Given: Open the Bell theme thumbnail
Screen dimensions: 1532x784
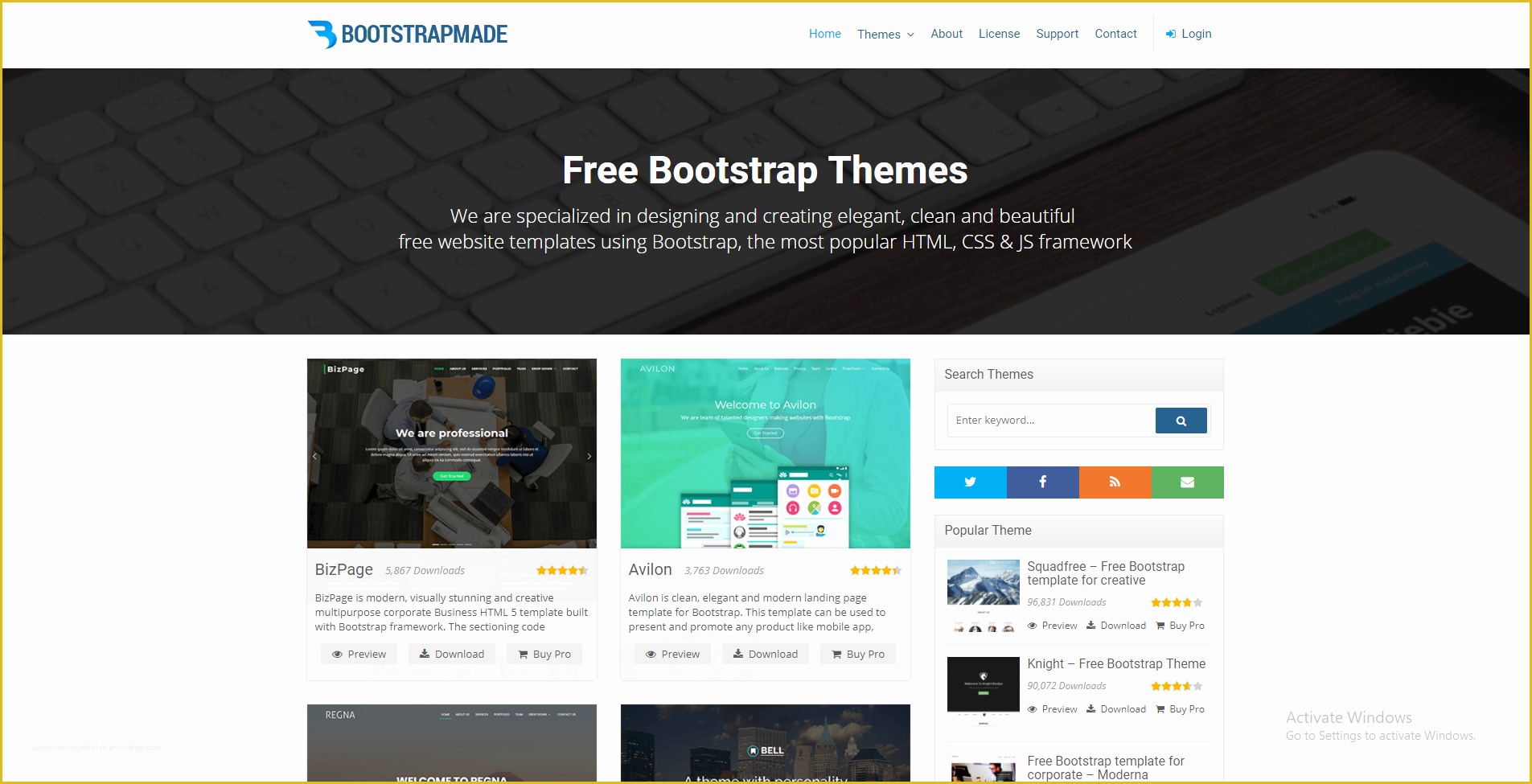Looking at the screenshot, I should click(765, 743).
